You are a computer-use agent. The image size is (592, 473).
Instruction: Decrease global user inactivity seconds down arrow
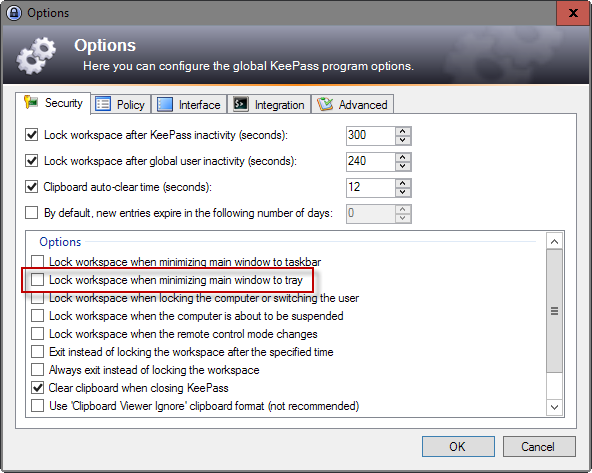click(403, 166)
